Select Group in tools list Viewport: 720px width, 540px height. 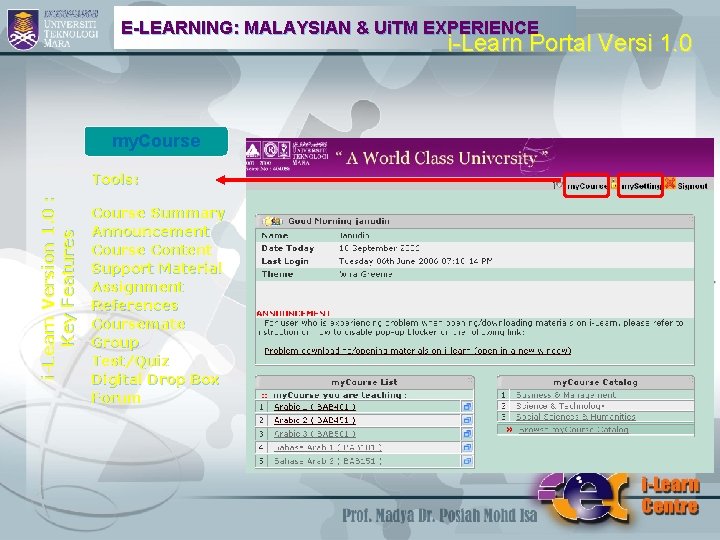[x=115, y=343]
